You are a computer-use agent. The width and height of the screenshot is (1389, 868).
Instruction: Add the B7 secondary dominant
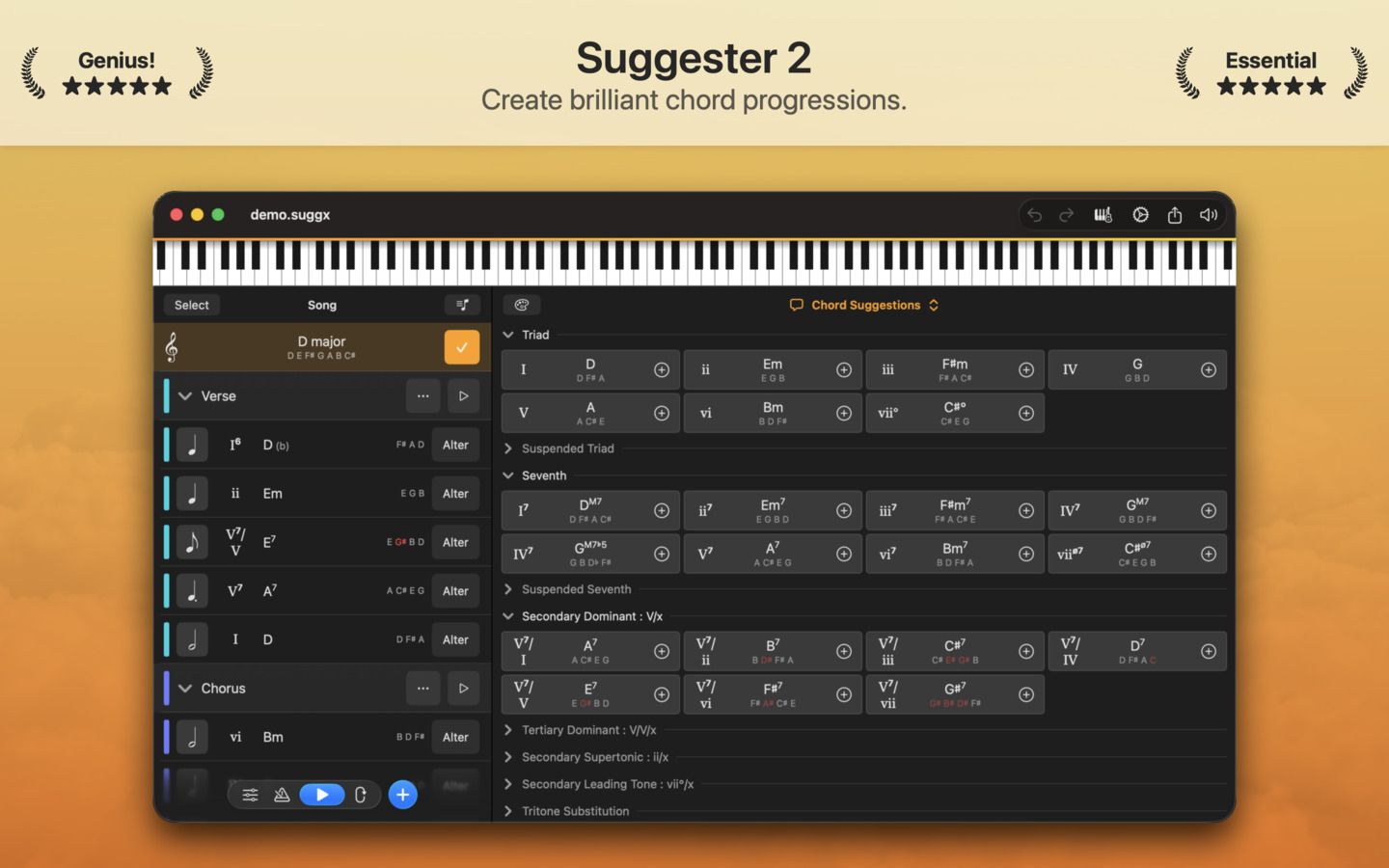(844, 652)
